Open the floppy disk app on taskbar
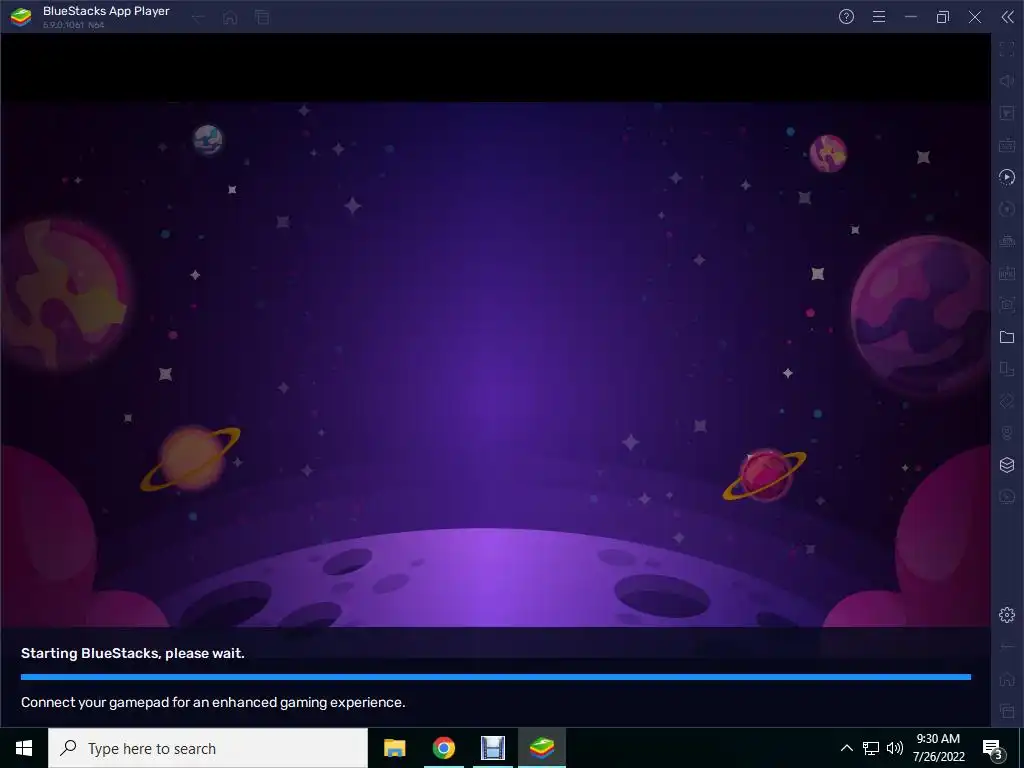Image resolution: width=1024 pixels, height=768 pixels. coord(492,748)
